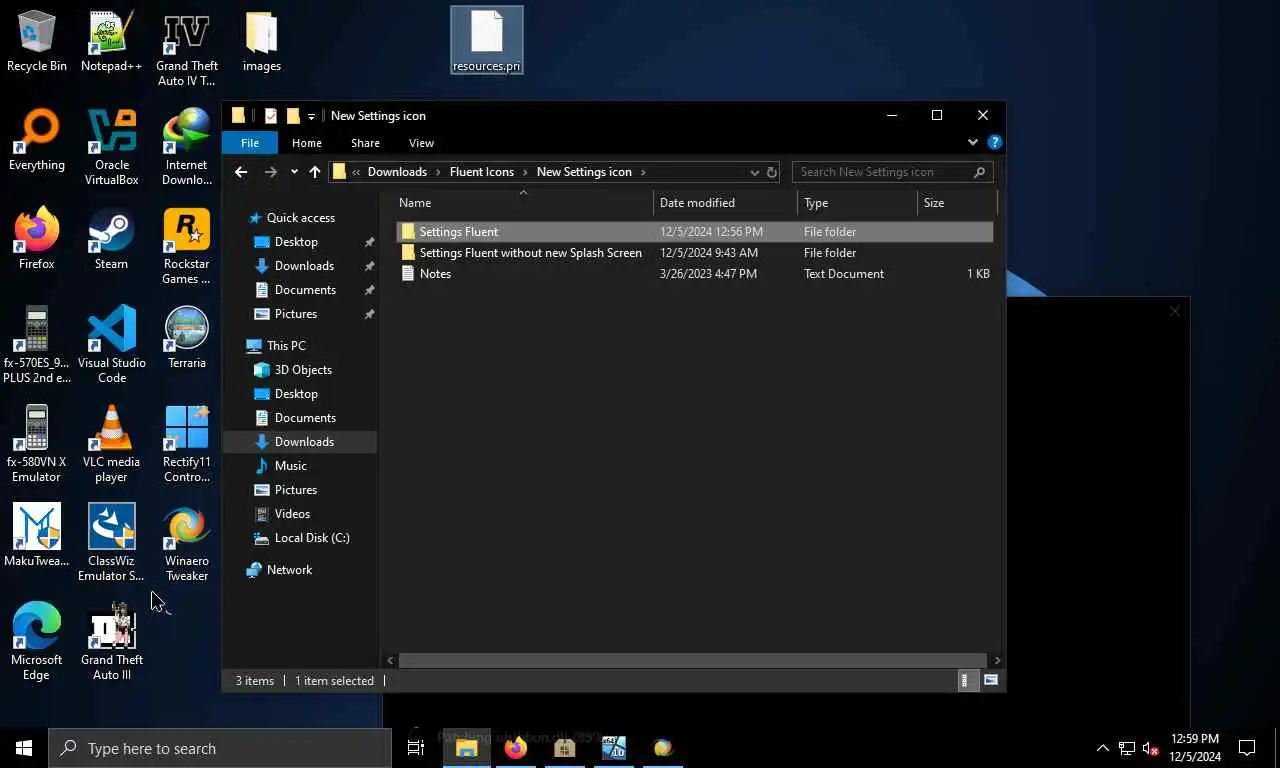Screen dimensions: 1280x768
Task: Select the resources.pri file on desktop
Action: click(487, 41)
